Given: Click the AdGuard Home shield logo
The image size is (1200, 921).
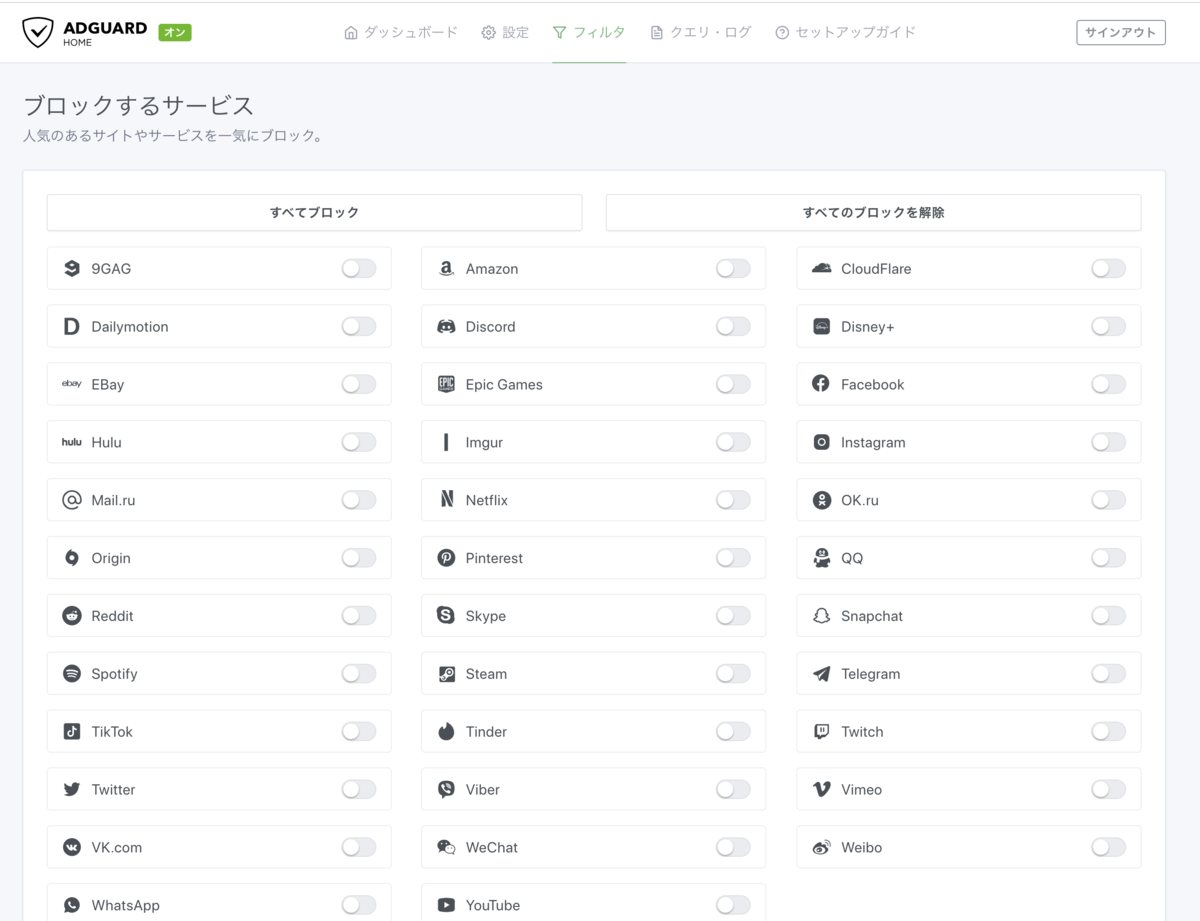Looking at the screenshot, I should [x=38, y=32].
